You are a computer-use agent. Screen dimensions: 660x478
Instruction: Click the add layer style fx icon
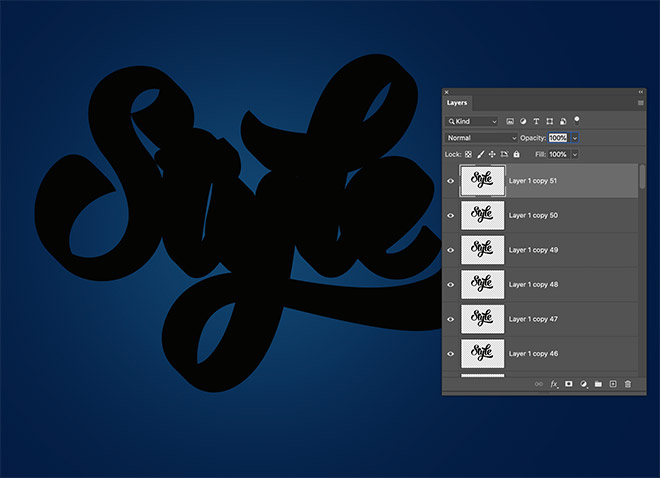click(x=554, y=384)
